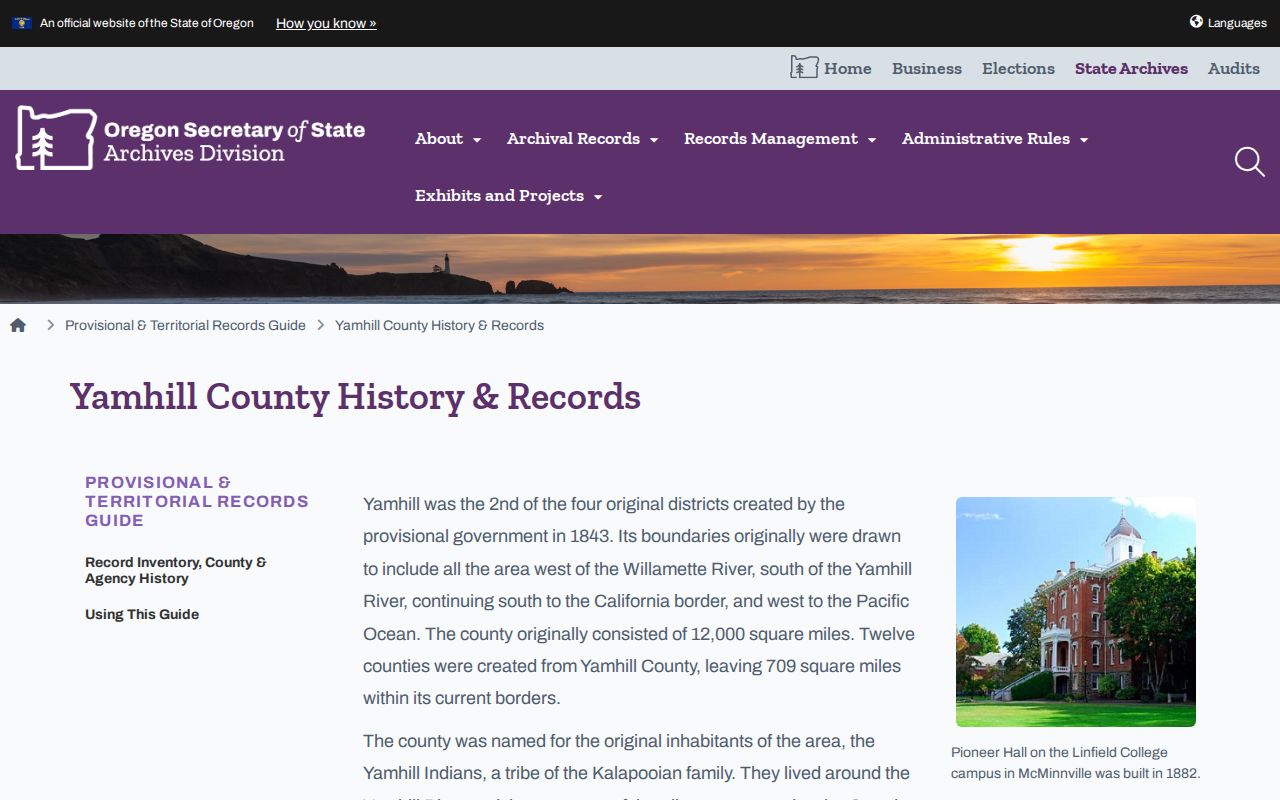
Task: Click the Pioneer Hall photo thumbnail
Action: click(x=1076, y=612)
